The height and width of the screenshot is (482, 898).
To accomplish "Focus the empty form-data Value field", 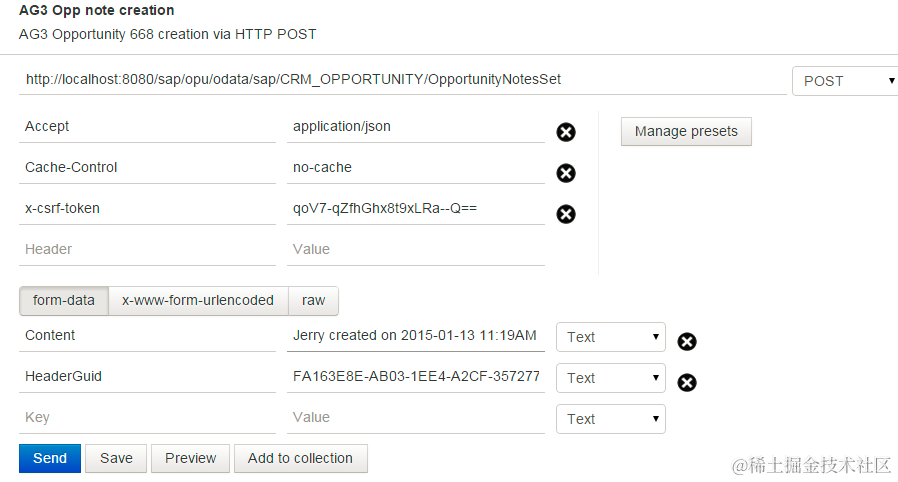I will pos(416,418).
